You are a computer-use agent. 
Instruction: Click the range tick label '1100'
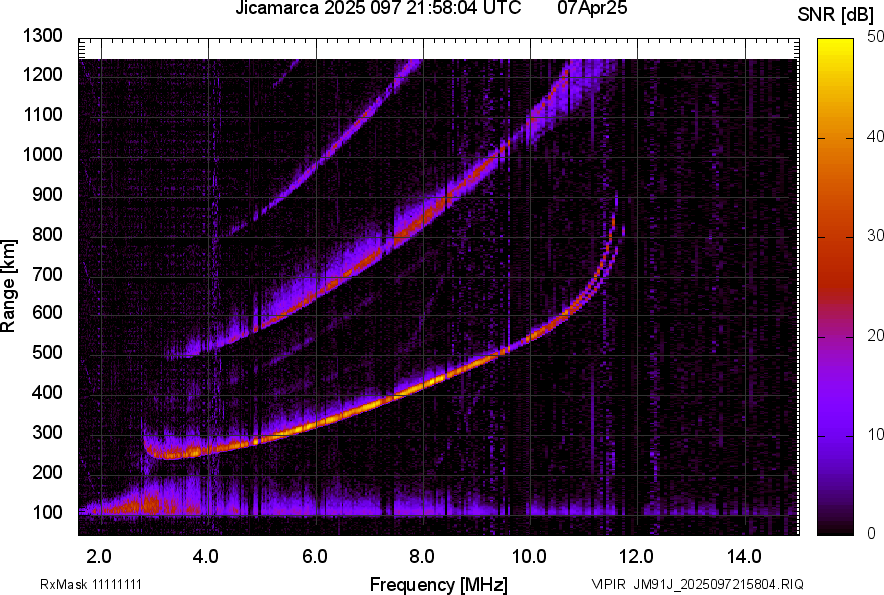(x=42, y=114)
